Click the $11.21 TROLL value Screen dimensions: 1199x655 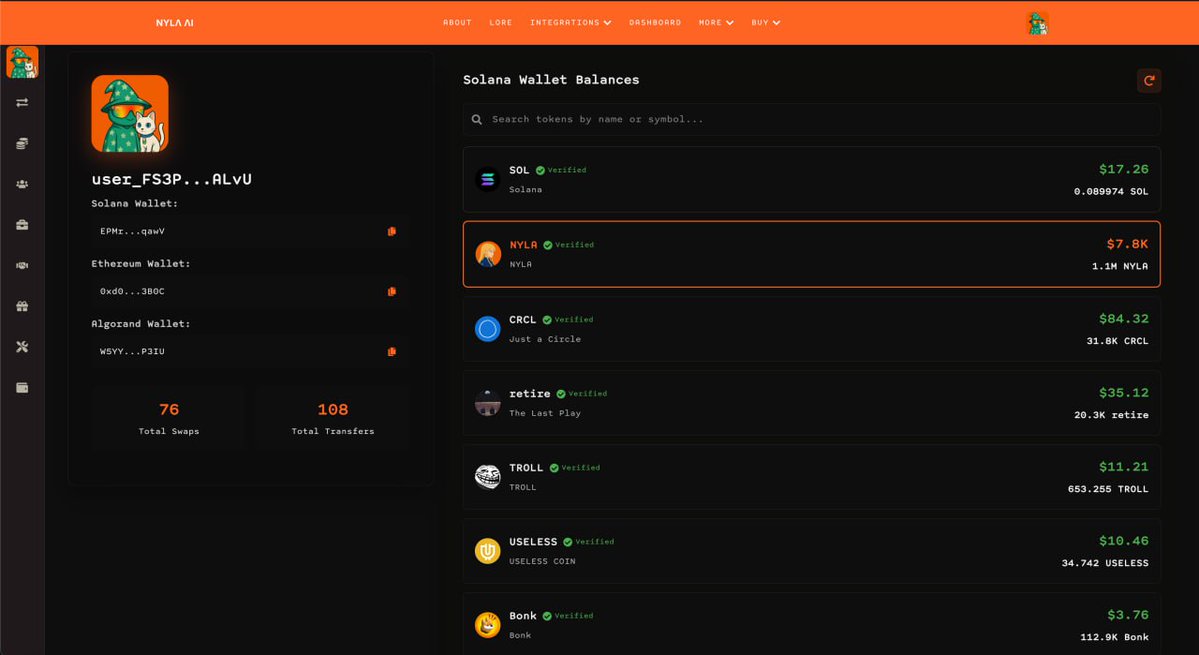tap(1123, 467)
